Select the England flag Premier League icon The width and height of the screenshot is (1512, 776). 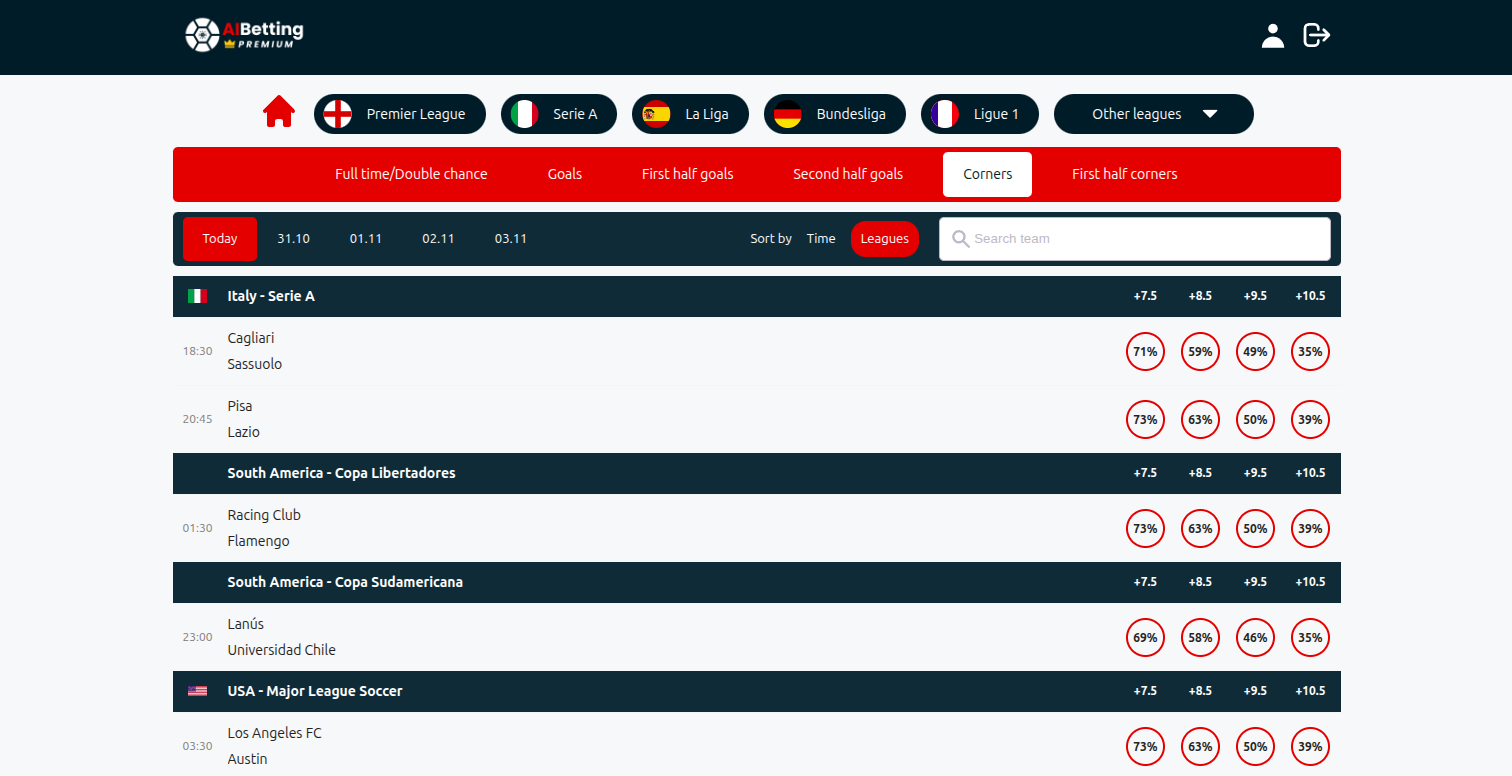(338, 114)
